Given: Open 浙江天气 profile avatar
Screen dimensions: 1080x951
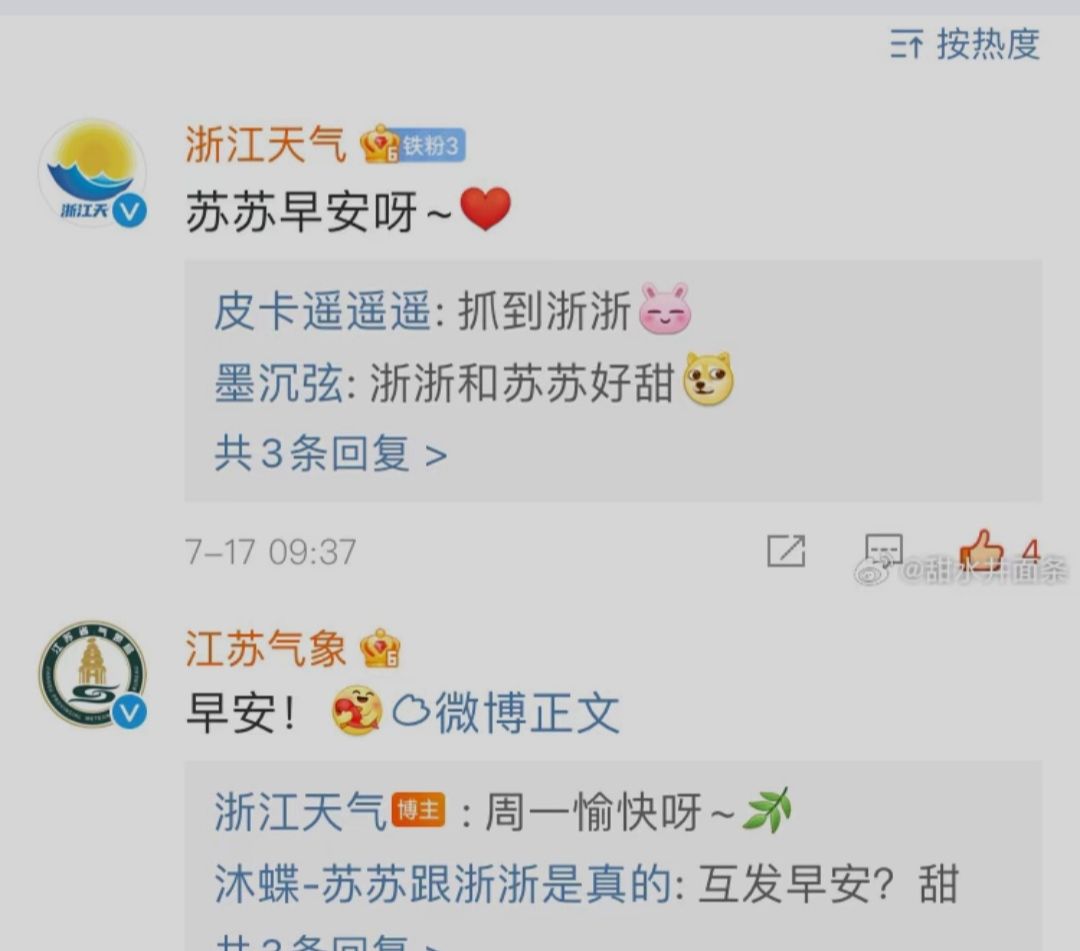Looking at the screenshot, I should click(92, 174).
